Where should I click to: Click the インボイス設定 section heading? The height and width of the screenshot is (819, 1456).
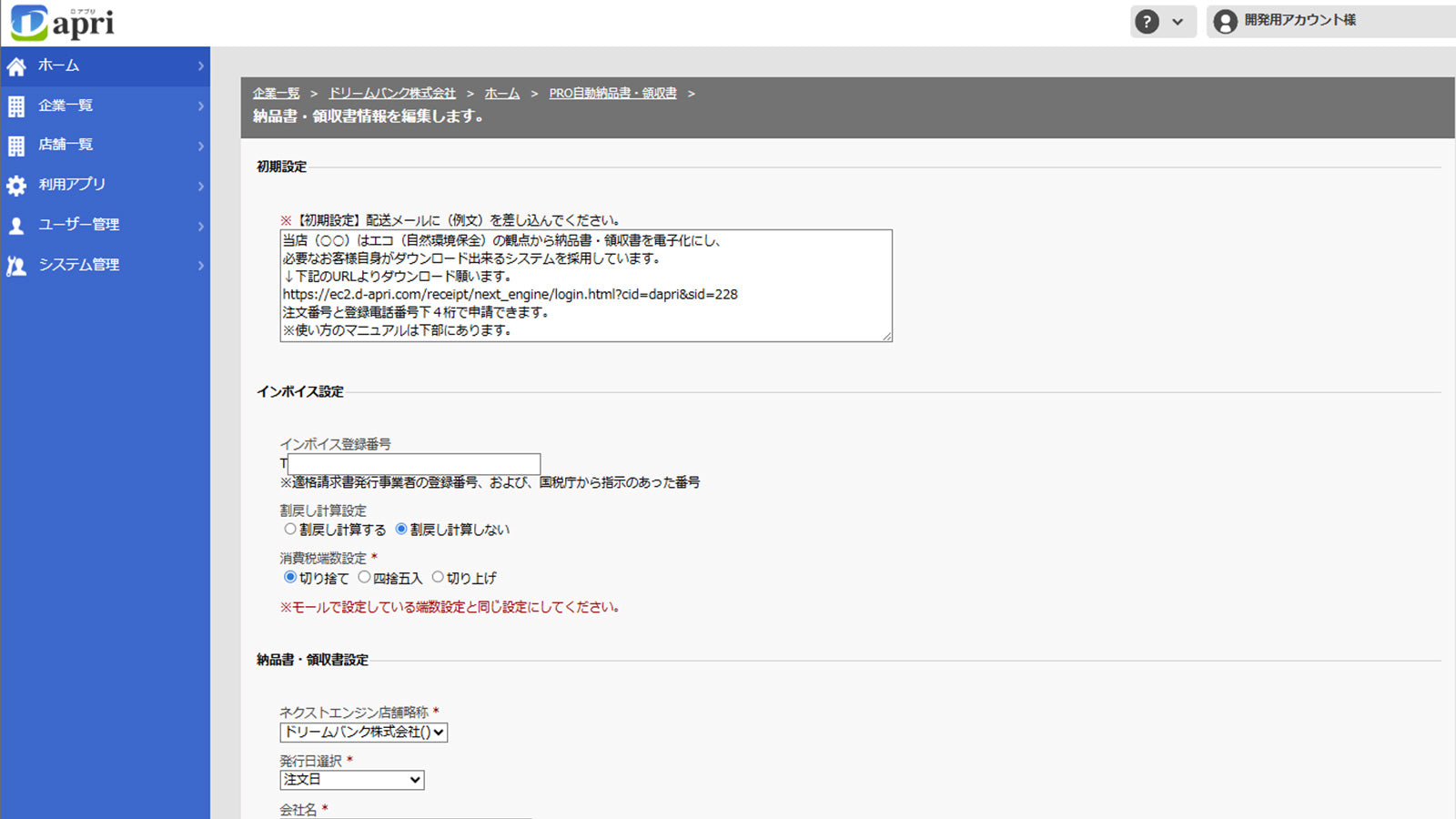300,391
